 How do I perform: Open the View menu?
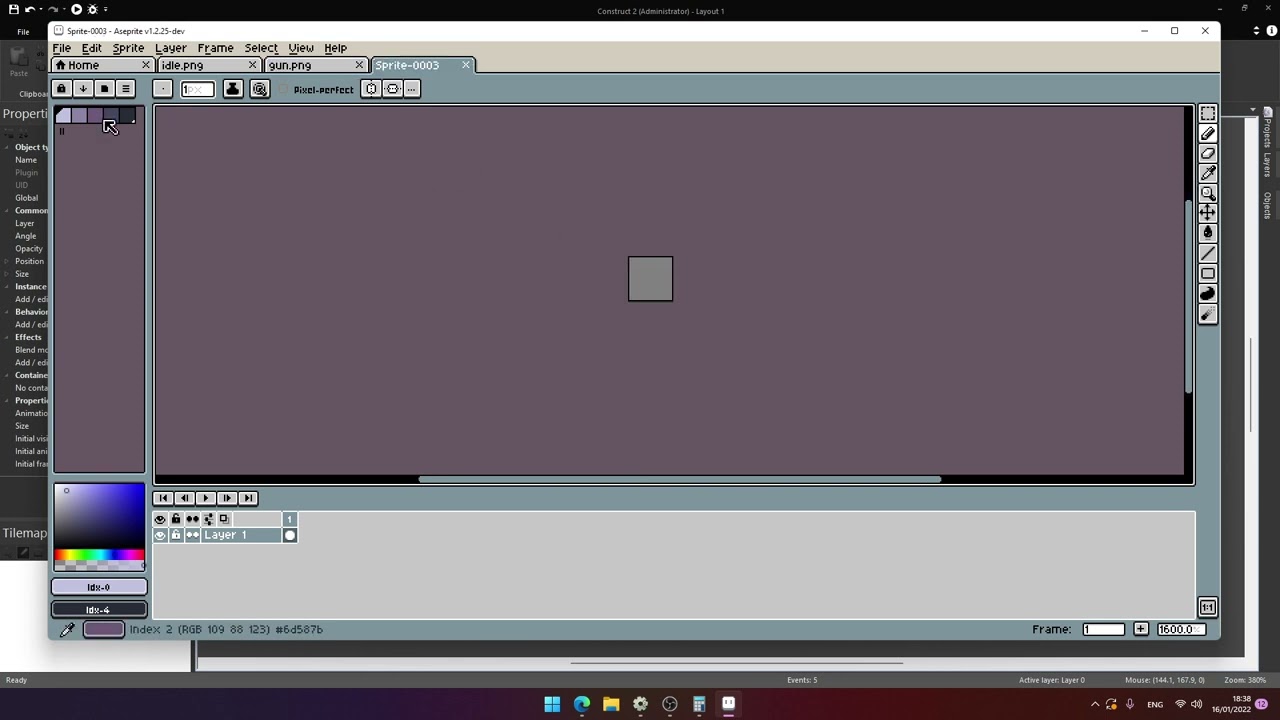point(301,48)
